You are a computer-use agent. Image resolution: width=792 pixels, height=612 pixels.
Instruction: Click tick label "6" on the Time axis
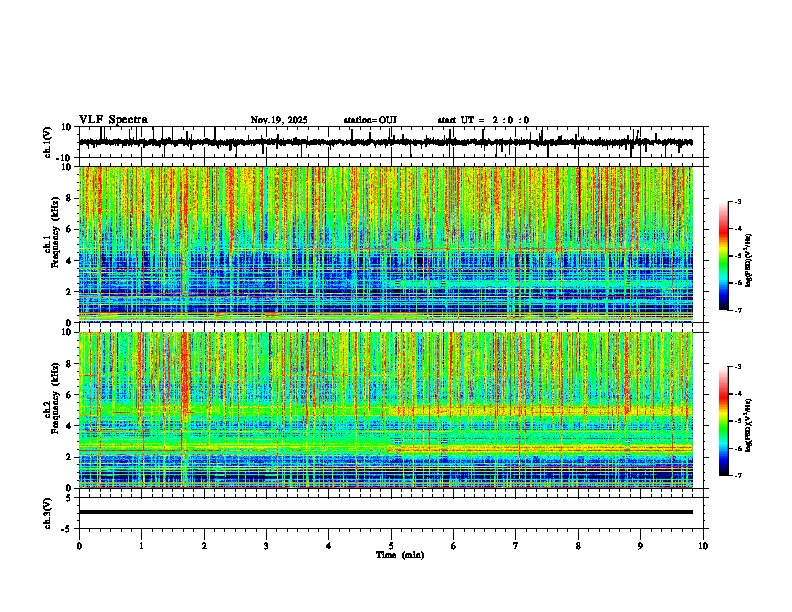coord(454,546)
